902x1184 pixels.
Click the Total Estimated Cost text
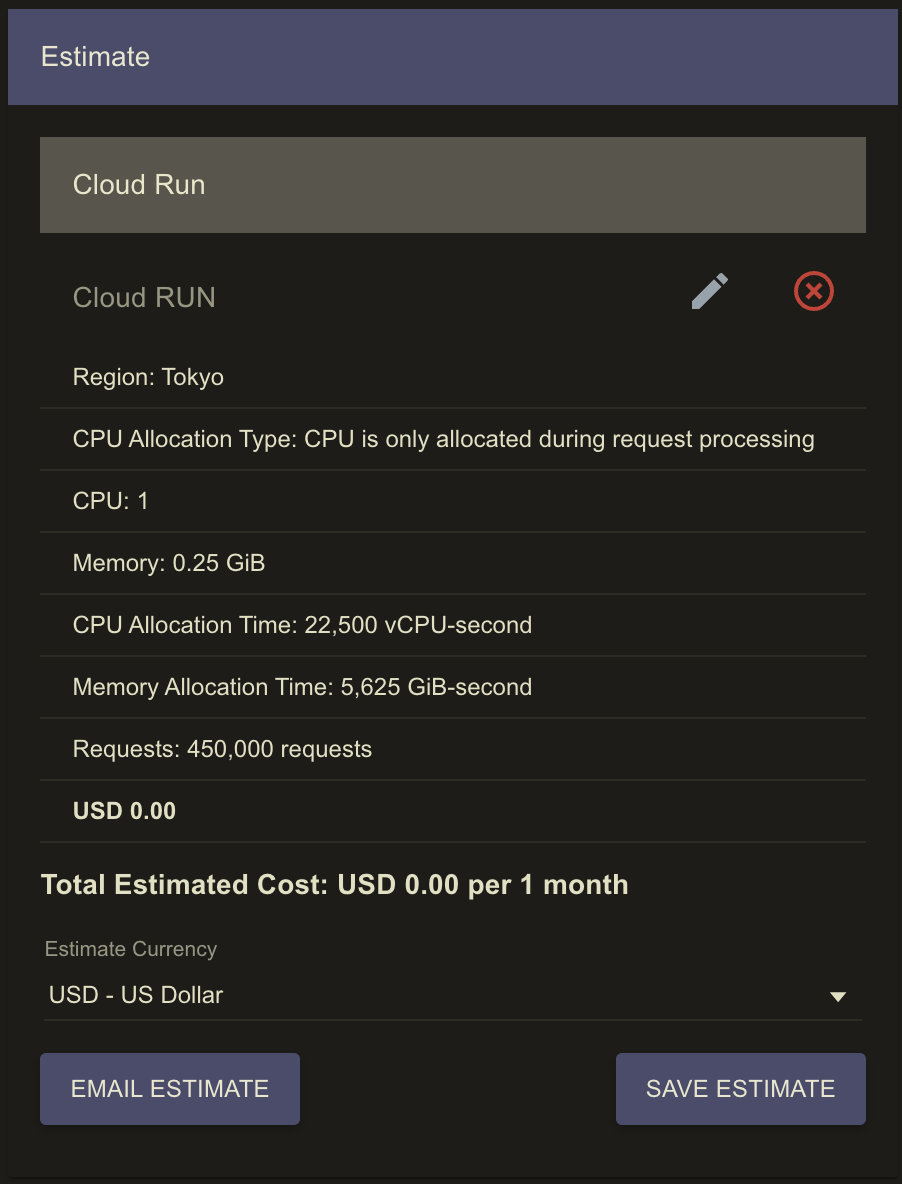point(334,884)
